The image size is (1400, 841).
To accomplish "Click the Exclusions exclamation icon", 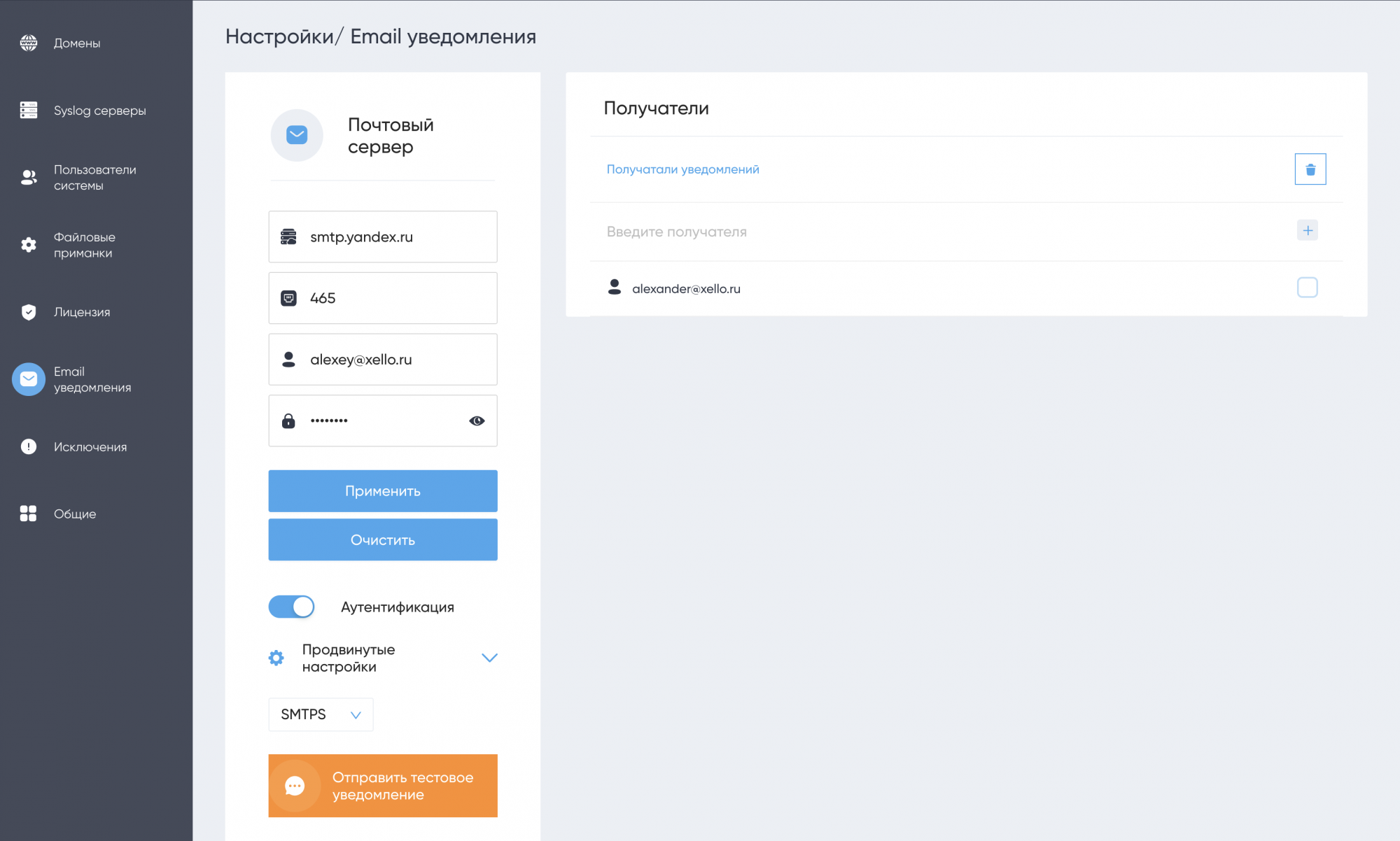I will point(29,446).
